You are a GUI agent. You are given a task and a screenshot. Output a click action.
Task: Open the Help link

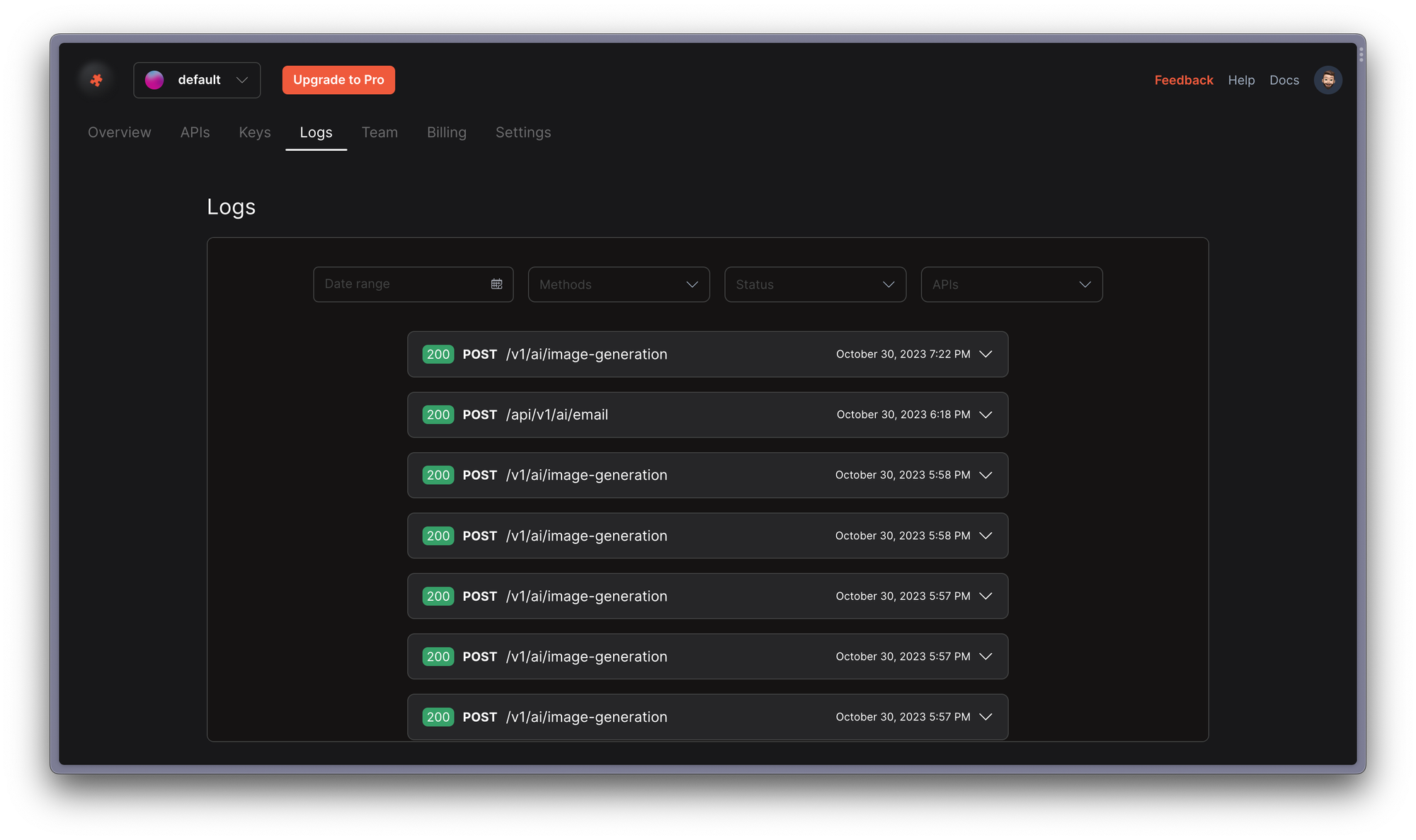pos(1241,80)
